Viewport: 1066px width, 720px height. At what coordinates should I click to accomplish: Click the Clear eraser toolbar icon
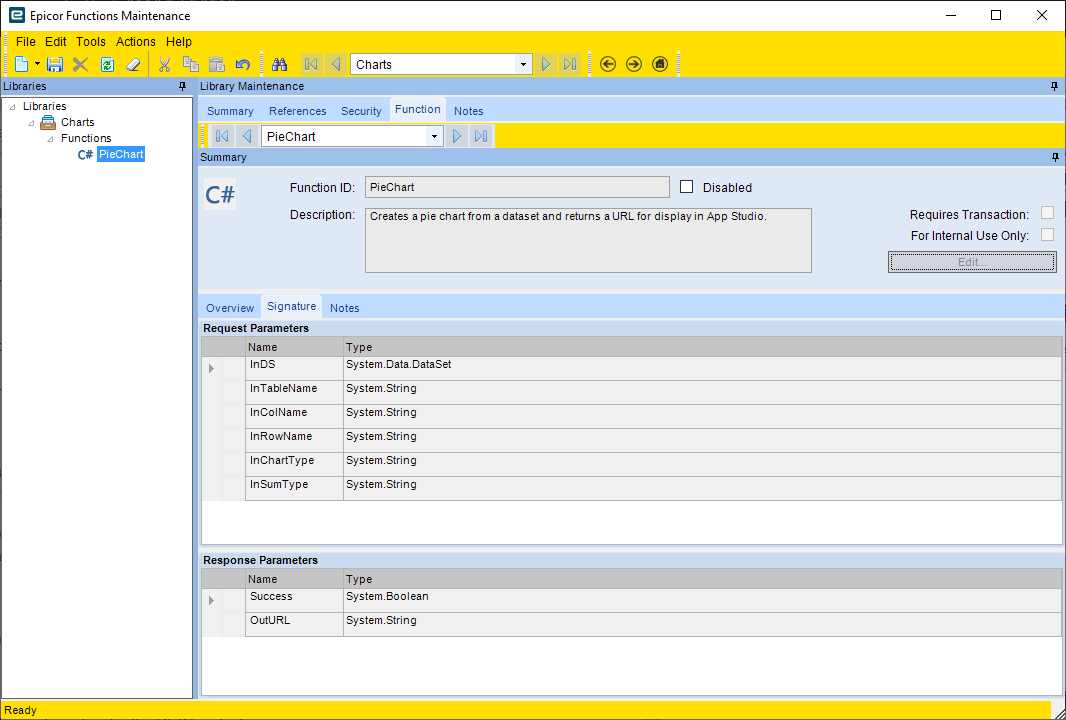[x=133, y=65]
